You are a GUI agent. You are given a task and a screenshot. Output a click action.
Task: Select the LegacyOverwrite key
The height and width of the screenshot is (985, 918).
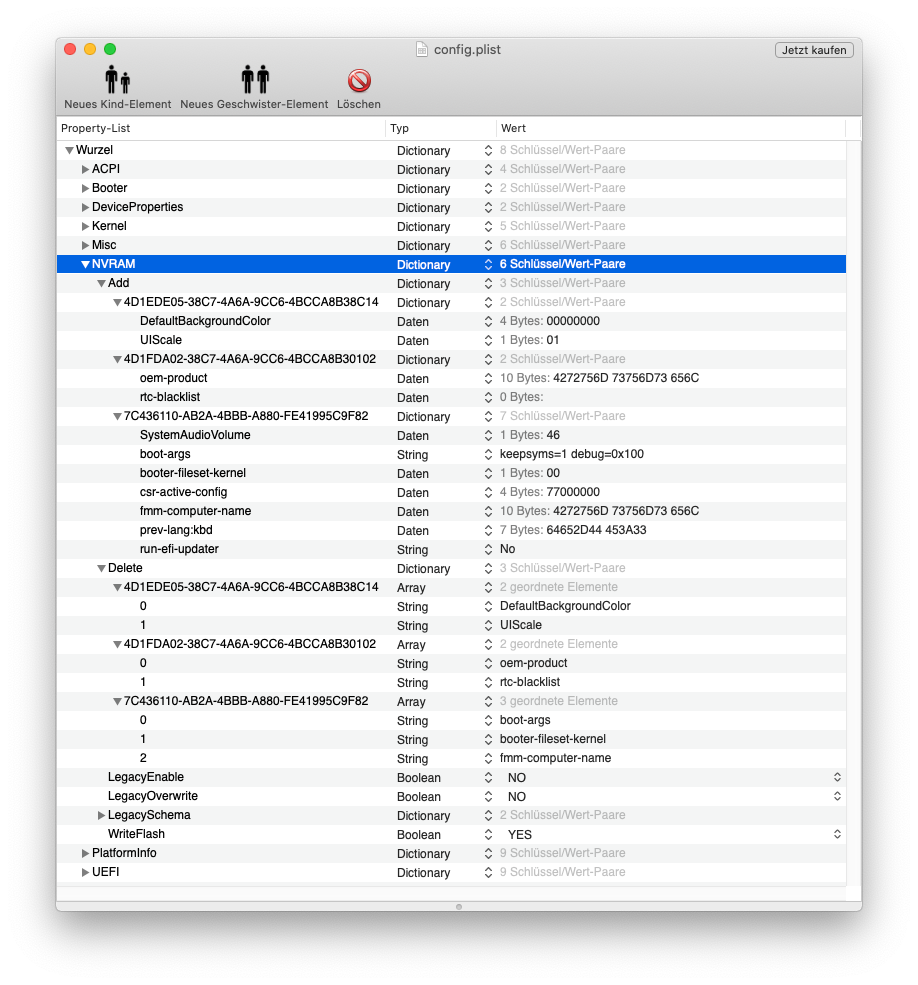(153, 796)
